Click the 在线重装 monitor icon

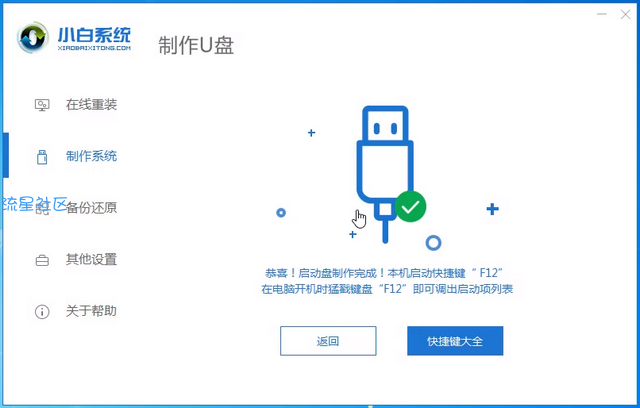[42, 105]
